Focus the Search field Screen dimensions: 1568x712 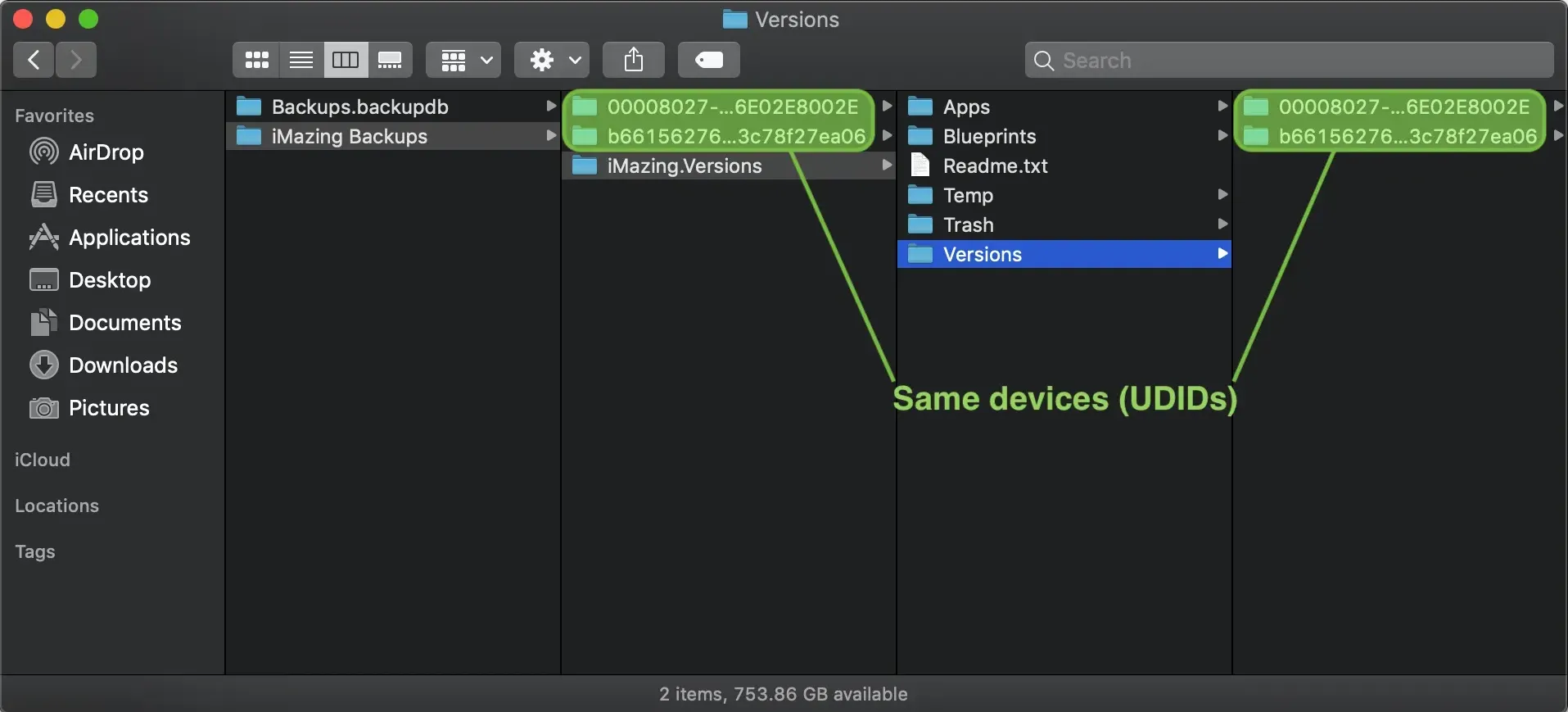(x=1289, y=60)
